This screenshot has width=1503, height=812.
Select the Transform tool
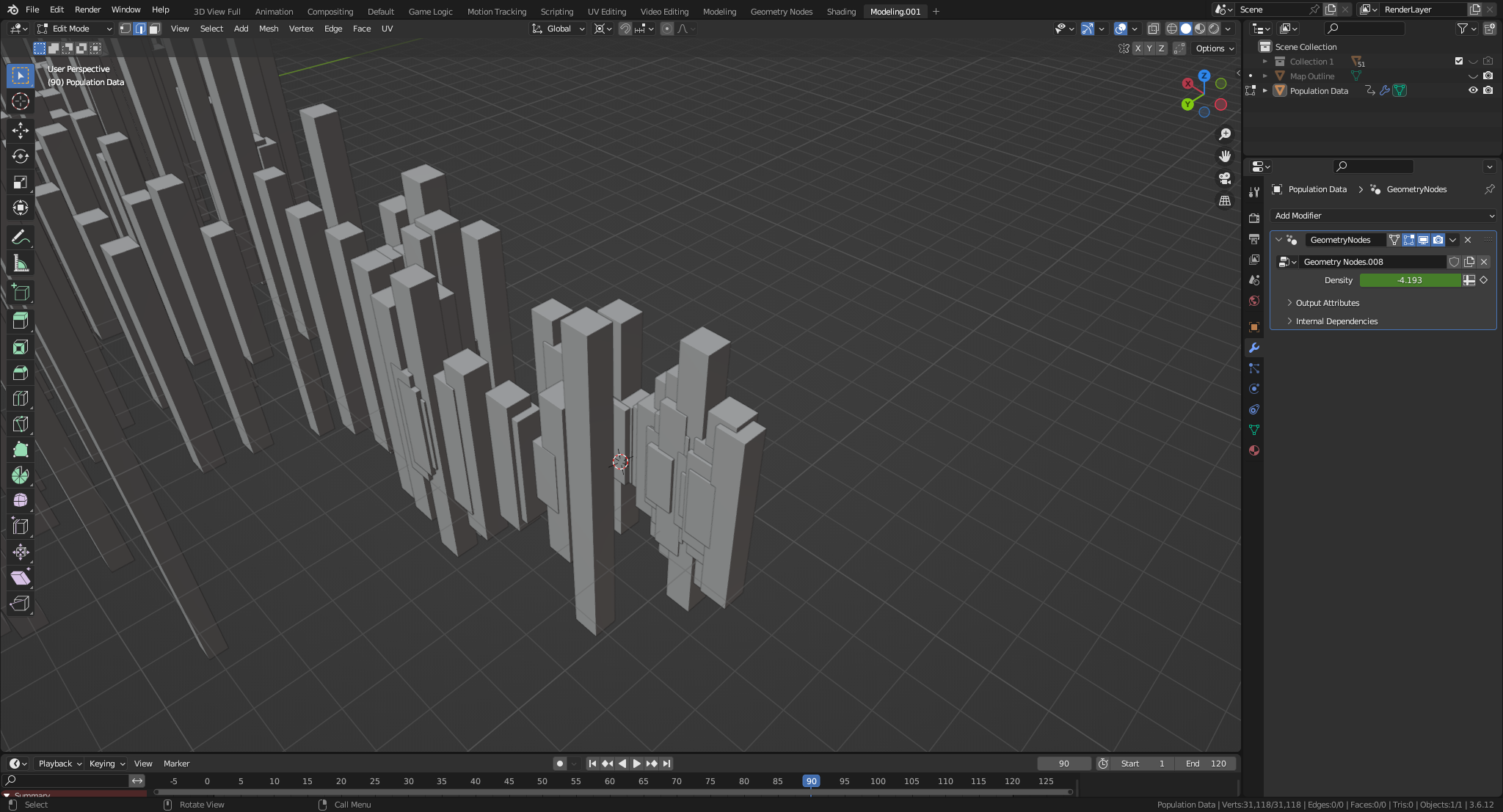pos(20,208)
